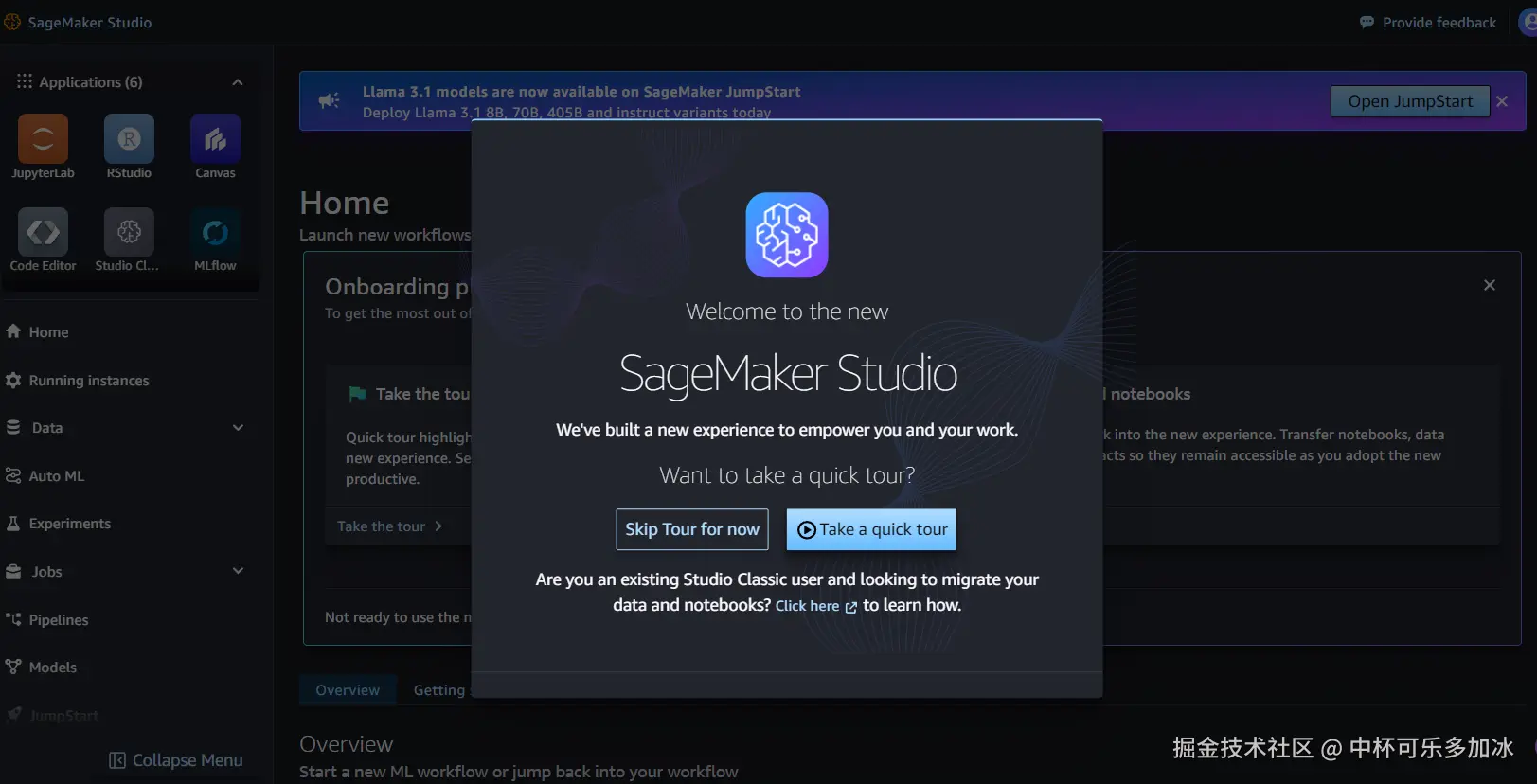1537x784 pixels.
Task: Click the Applications grid icon
Action: (x=25, y=81)
